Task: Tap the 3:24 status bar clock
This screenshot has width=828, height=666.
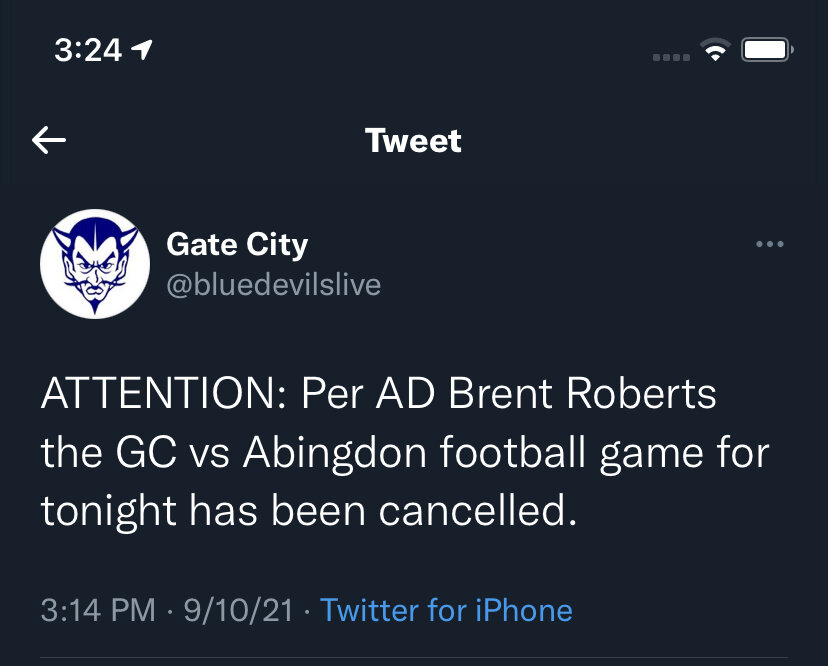Action: [87, 50]
